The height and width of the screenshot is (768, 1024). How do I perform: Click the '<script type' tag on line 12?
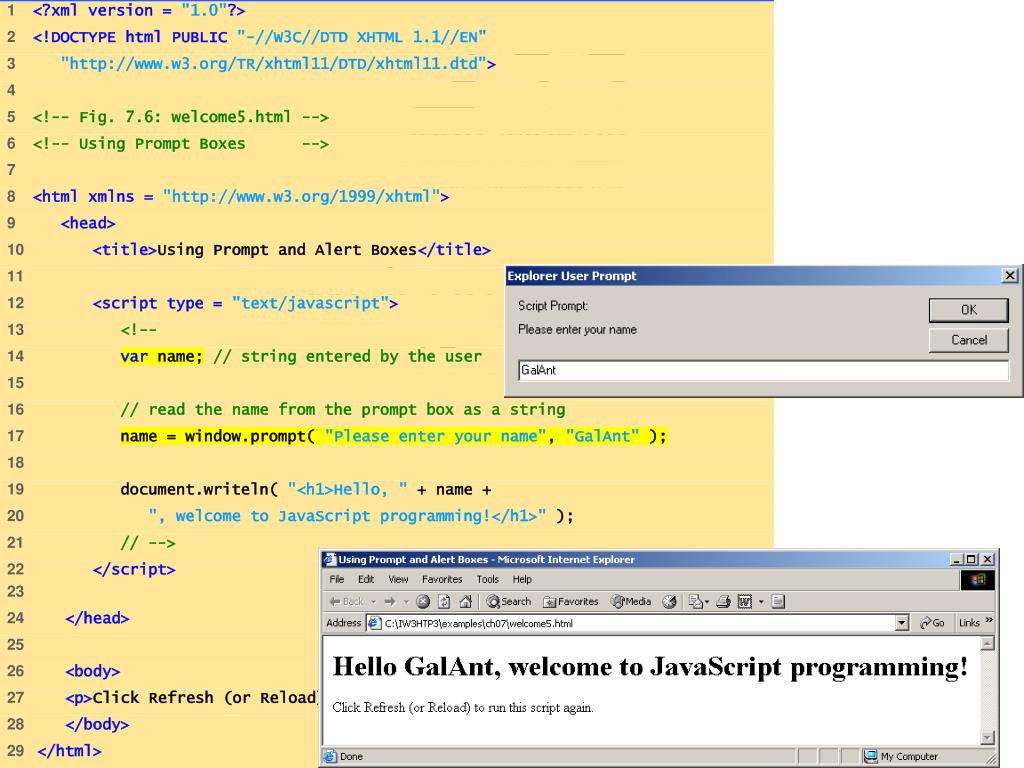(x=148, y=303)
